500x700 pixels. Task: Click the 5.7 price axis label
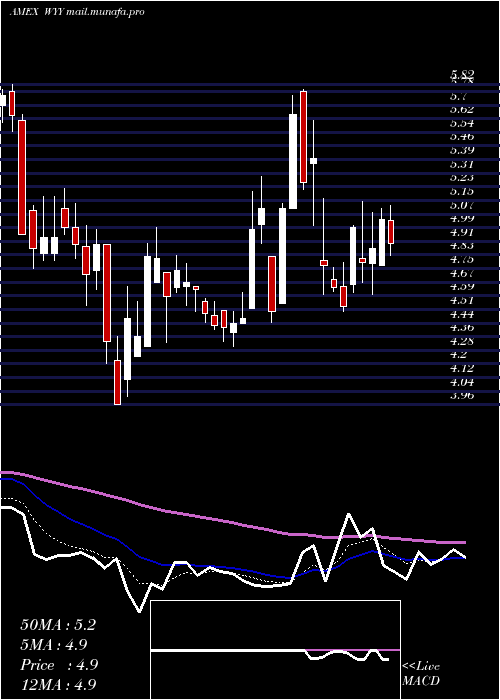click(x=458, y=96)
